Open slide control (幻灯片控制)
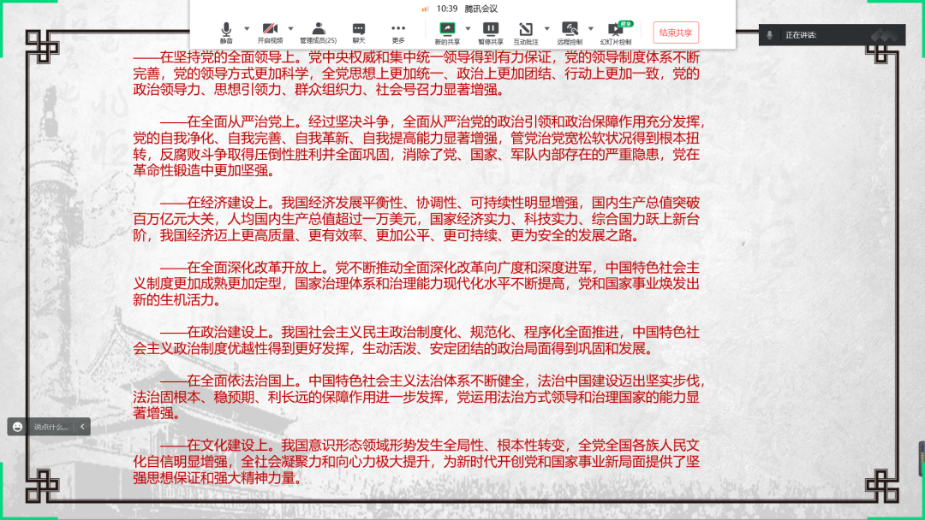 [615, 30]
